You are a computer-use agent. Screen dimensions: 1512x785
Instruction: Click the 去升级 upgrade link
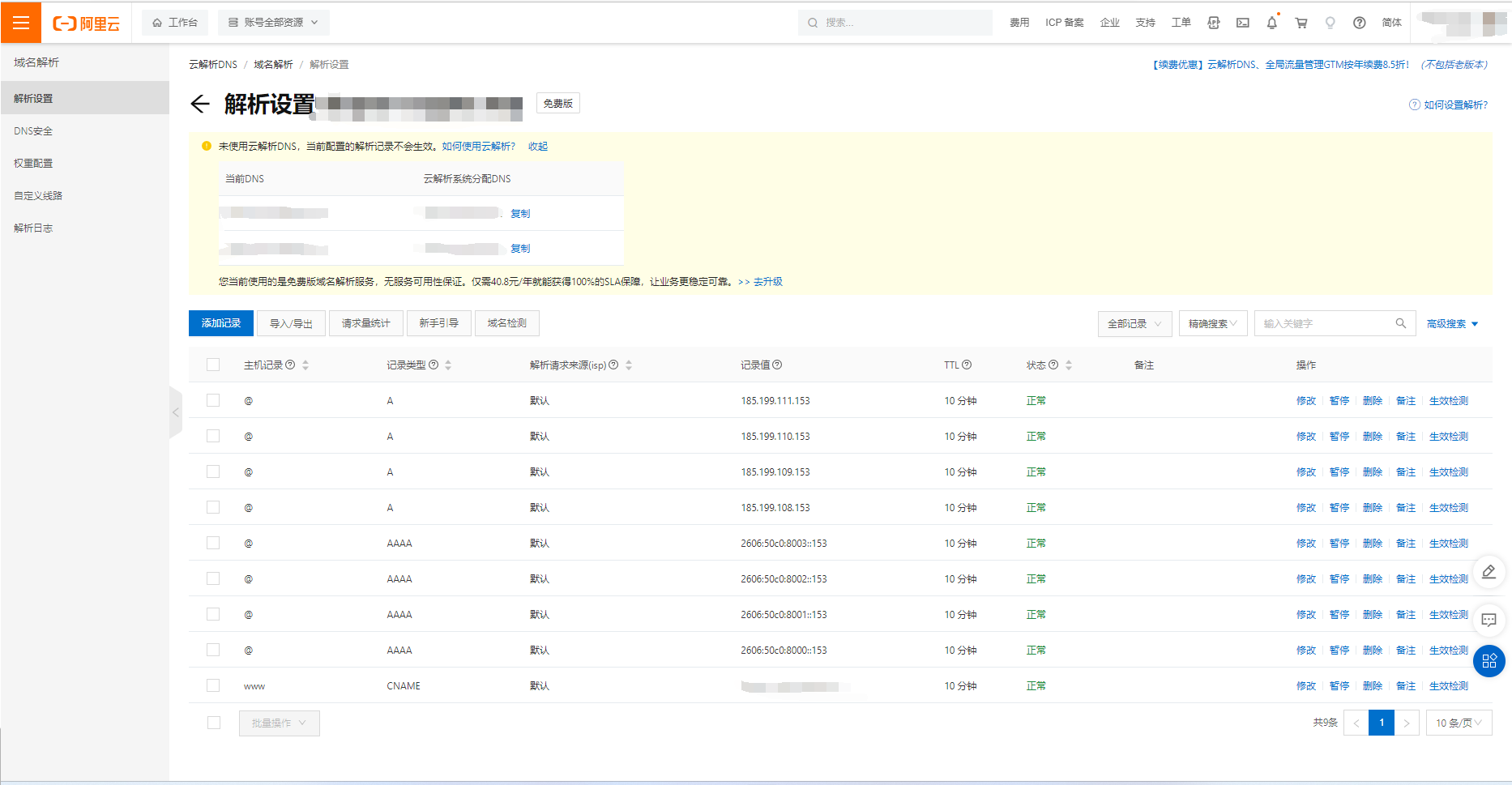pos(767,282)
